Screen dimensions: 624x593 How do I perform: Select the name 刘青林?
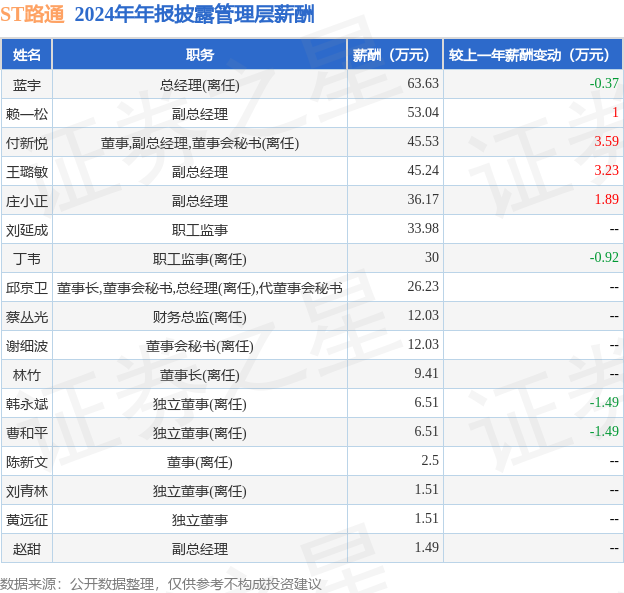tap(27, 492)
